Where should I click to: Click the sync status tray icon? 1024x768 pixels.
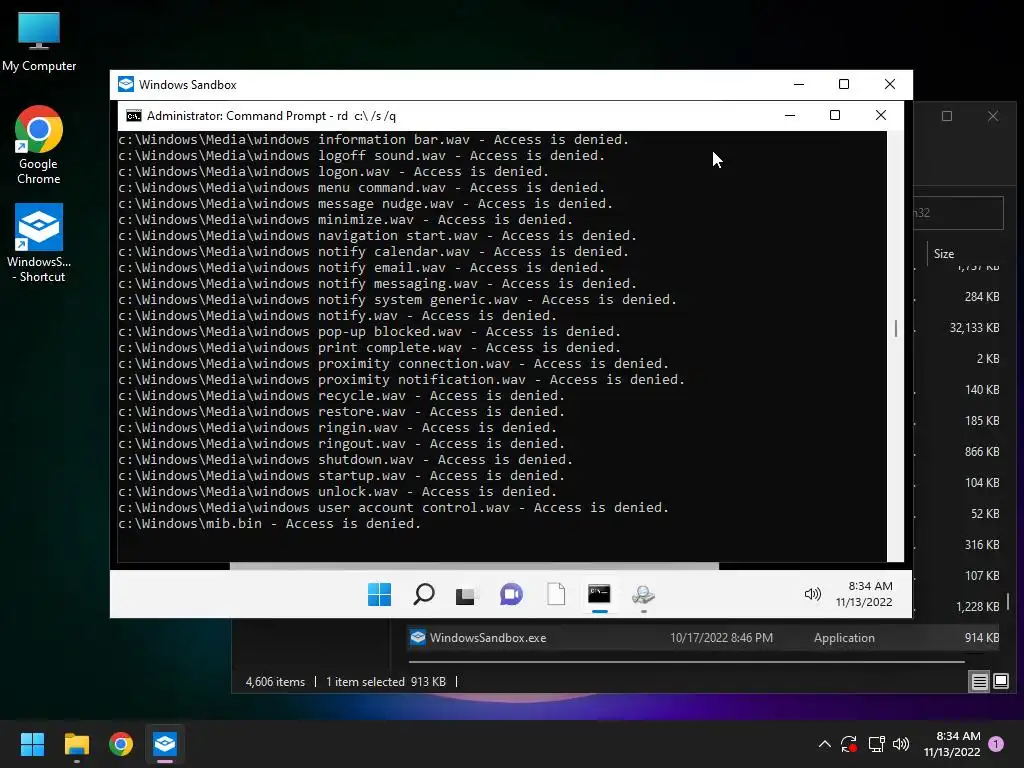tap(848, 744)
